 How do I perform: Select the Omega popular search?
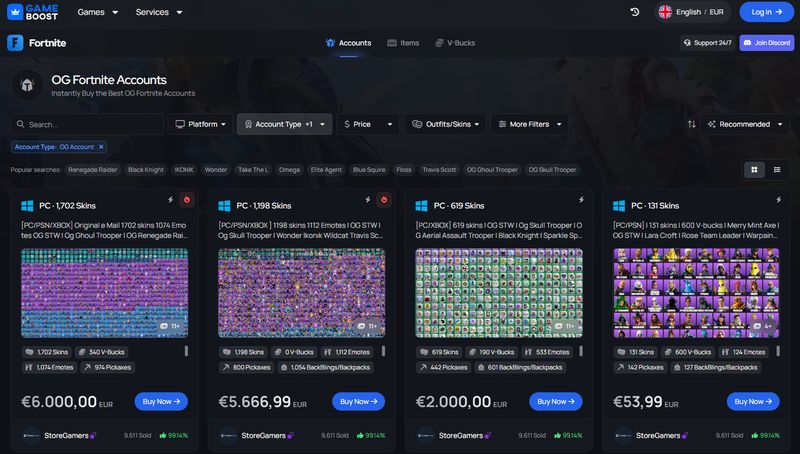tap(289, 169)
